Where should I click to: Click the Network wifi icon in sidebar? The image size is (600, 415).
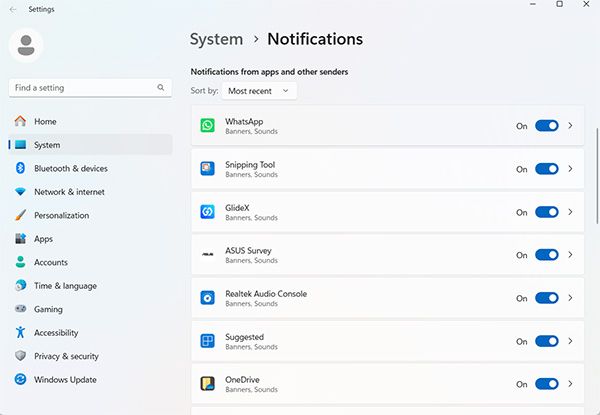(20, 192)
